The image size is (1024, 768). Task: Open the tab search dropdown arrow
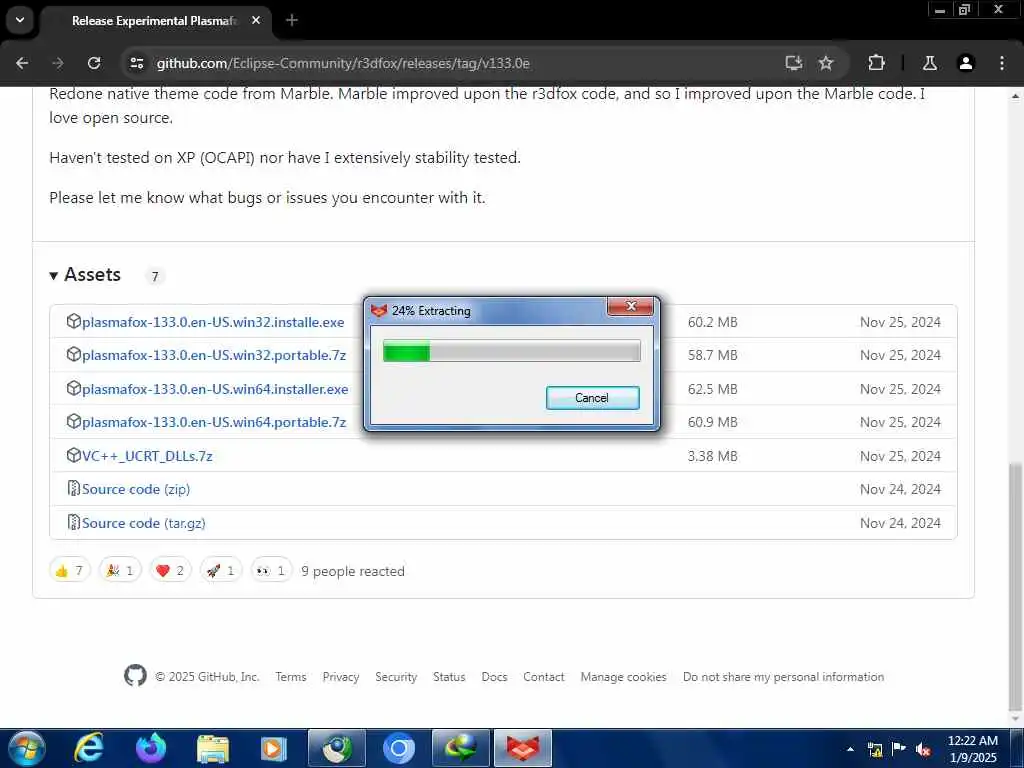pos(20,20)
